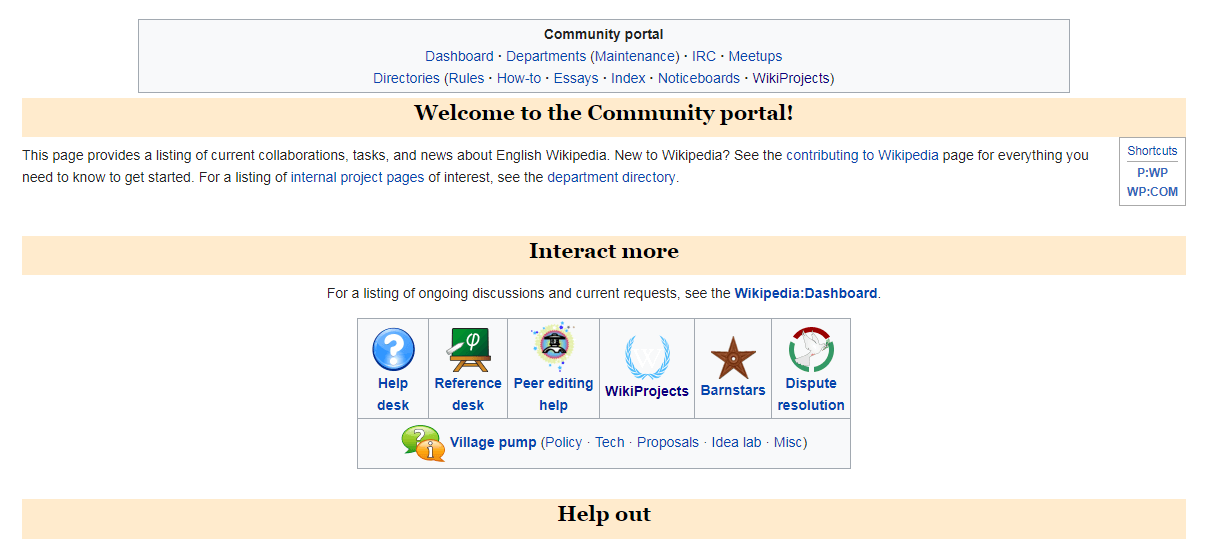Click the "Help desk" text link
The image size is (1211, 559).
click(393, 394)
